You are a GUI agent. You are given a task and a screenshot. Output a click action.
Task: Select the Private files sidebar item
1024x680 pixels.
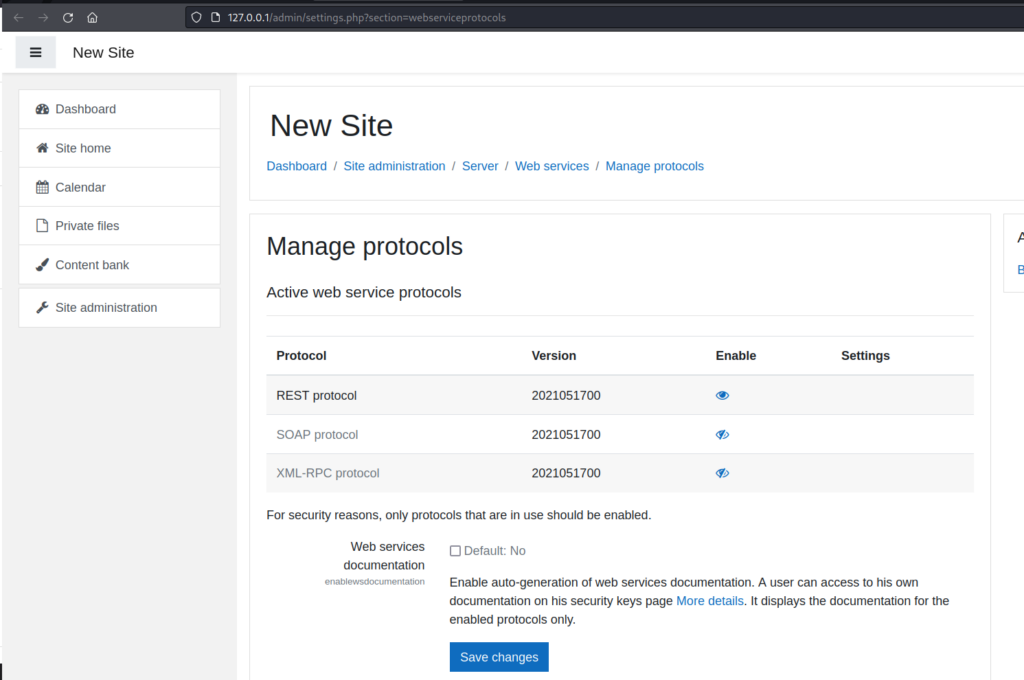(87, 226)
